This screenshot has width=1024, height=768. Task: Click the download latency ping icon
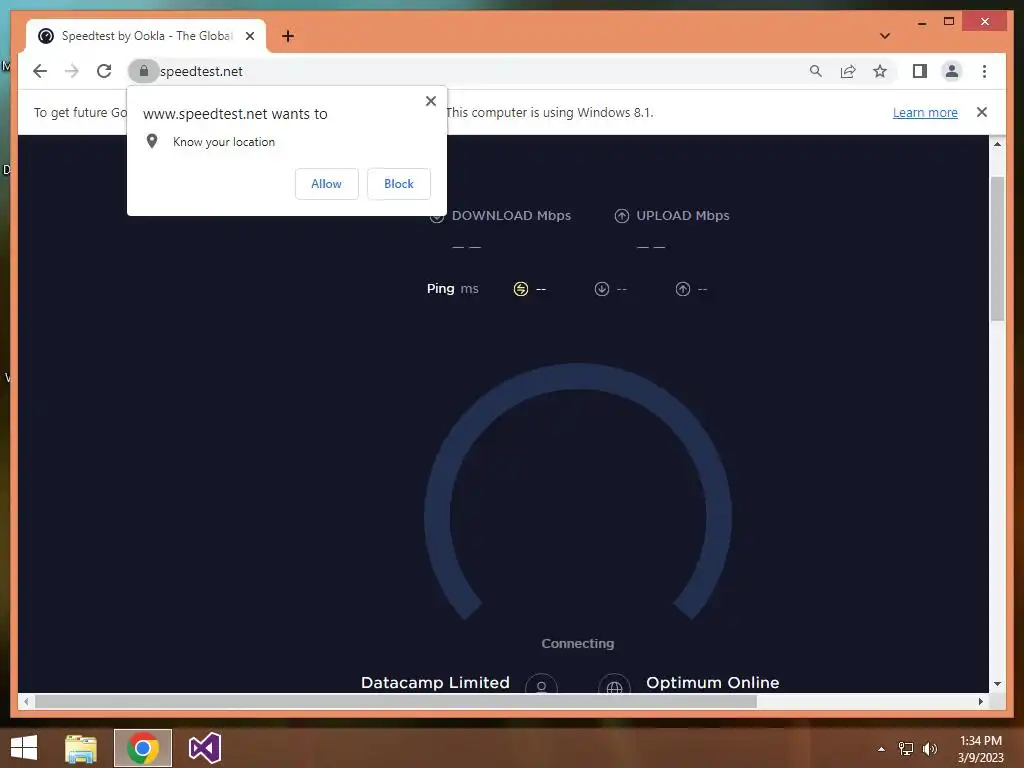click(602, 289)
